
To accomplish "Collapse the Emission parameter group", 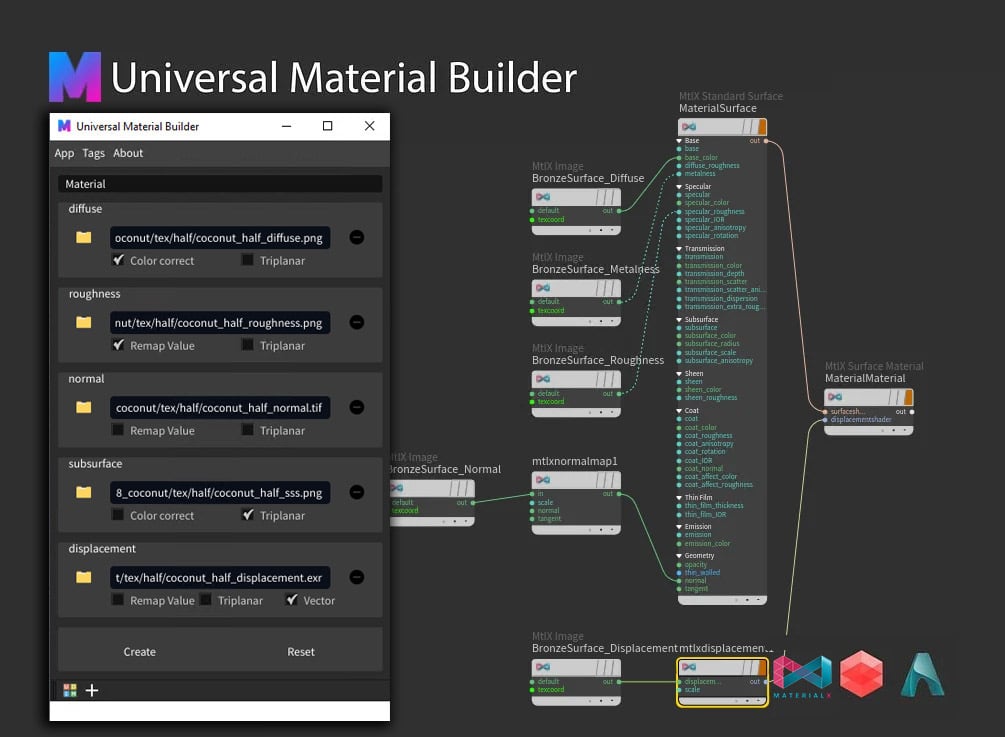I will point(679,526).
